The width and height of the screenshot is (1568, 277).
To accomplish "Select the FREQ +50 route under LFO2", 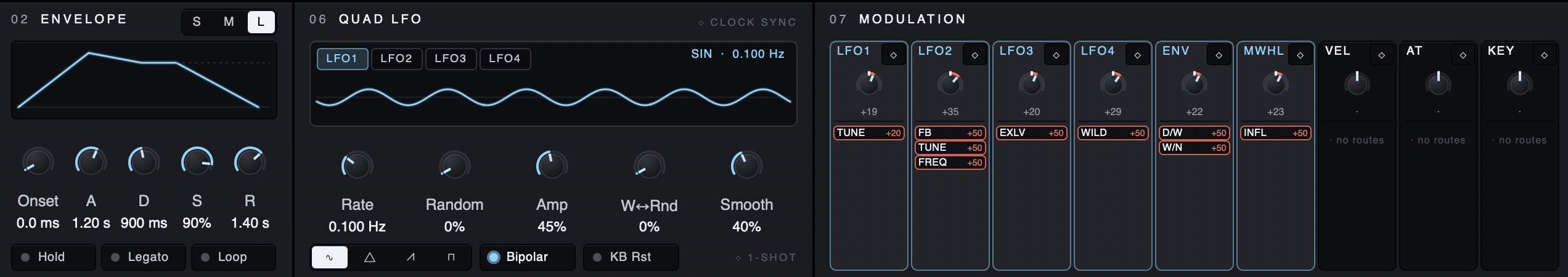I will point(950,163).
